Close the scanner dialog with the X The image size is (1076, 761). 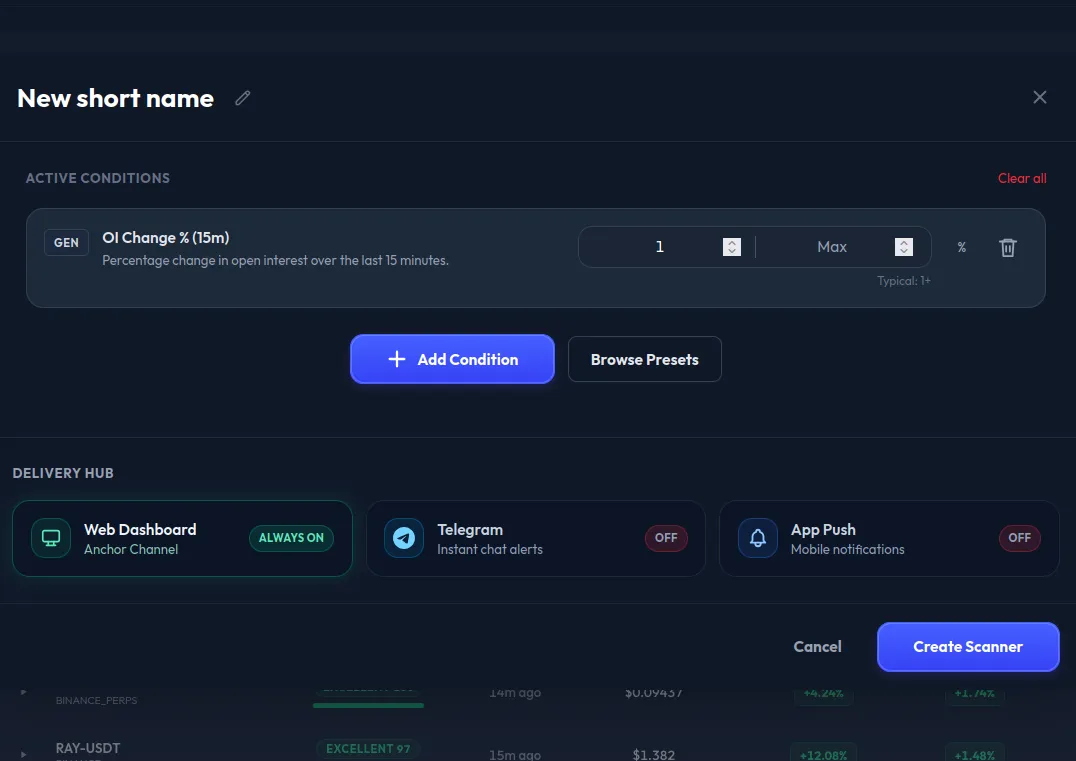(1040, 97)
